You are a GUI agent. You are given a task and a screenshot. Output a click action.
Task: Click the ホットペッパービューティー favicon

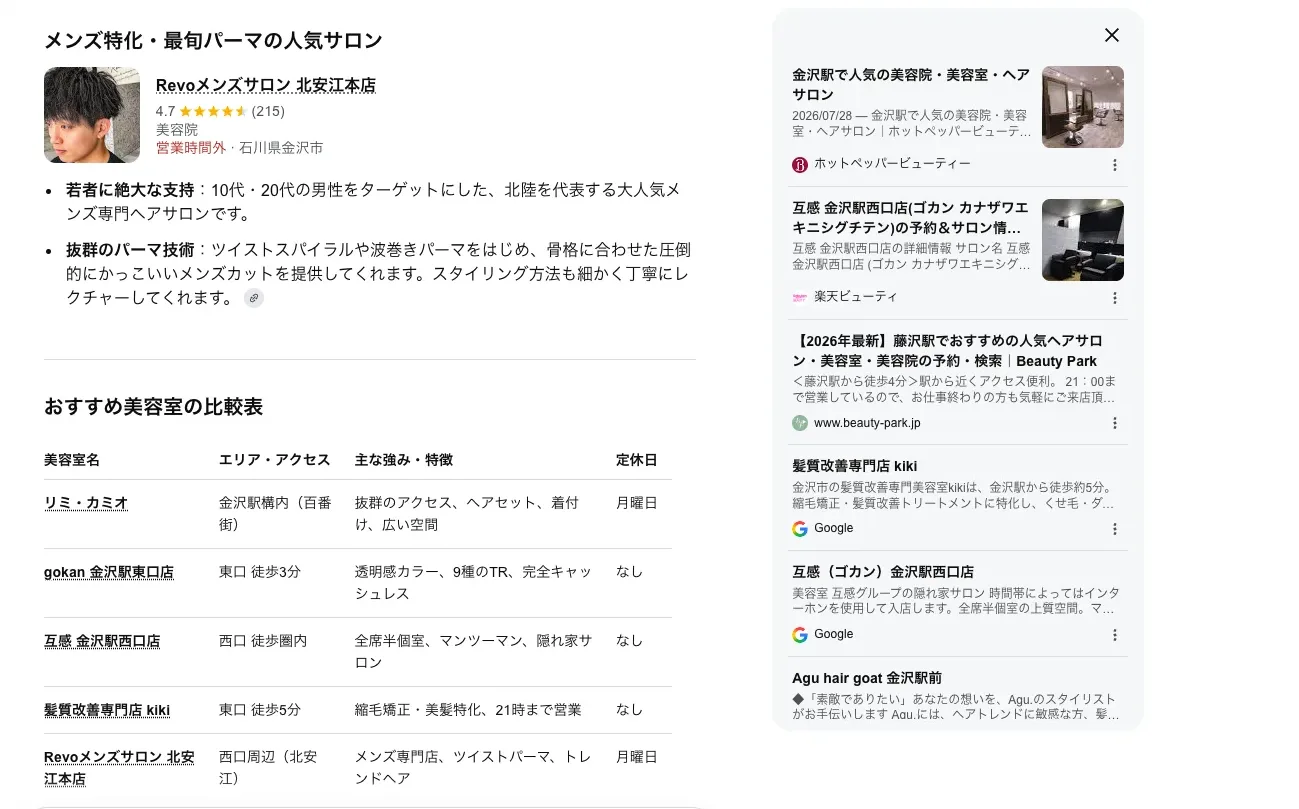click(800, 164)
